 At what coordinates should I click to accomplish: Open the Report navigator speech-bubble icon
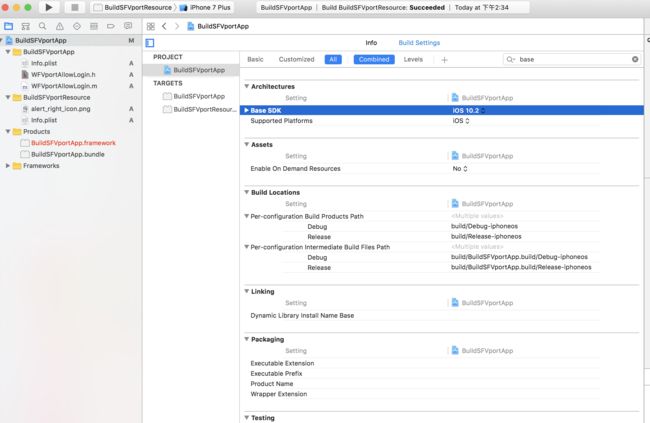pos(128,26)
